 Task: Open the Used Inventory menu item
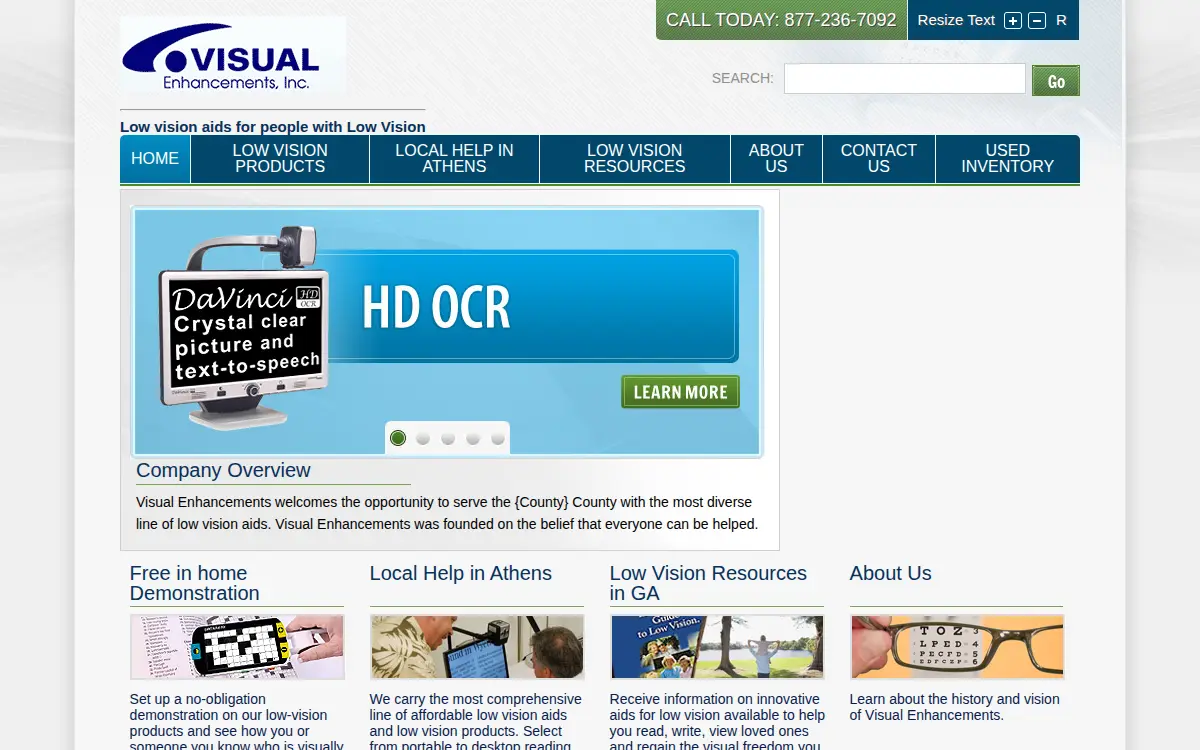click(x=1008, y=159)
